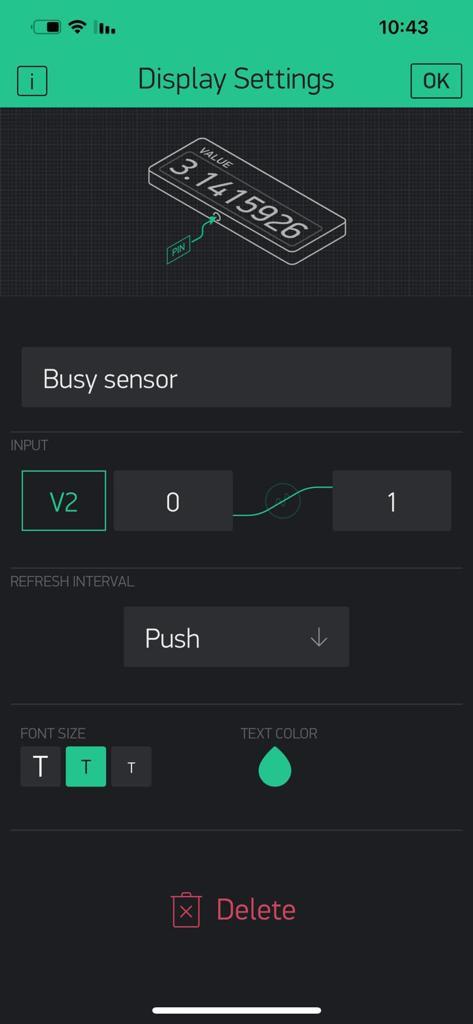Confirm settings with the OK button
The image size is (473, 1024).
[436, 80]
